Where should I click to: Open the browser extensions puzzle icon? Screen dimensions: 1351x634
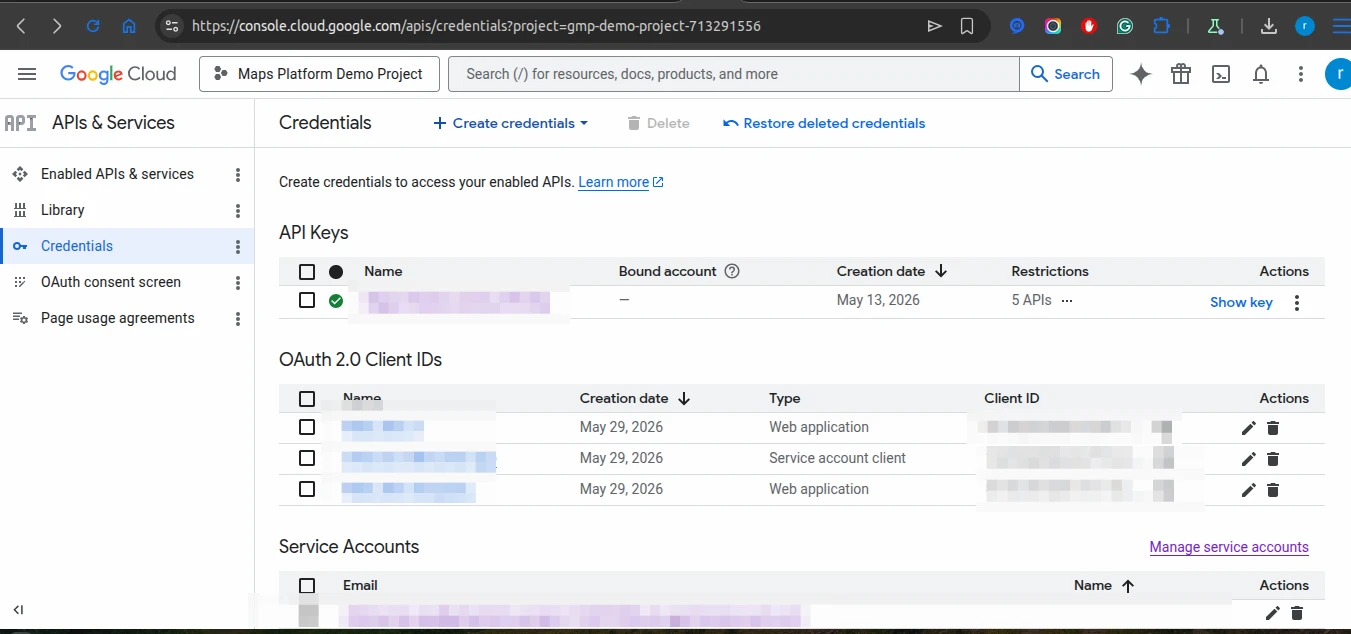1161,26
